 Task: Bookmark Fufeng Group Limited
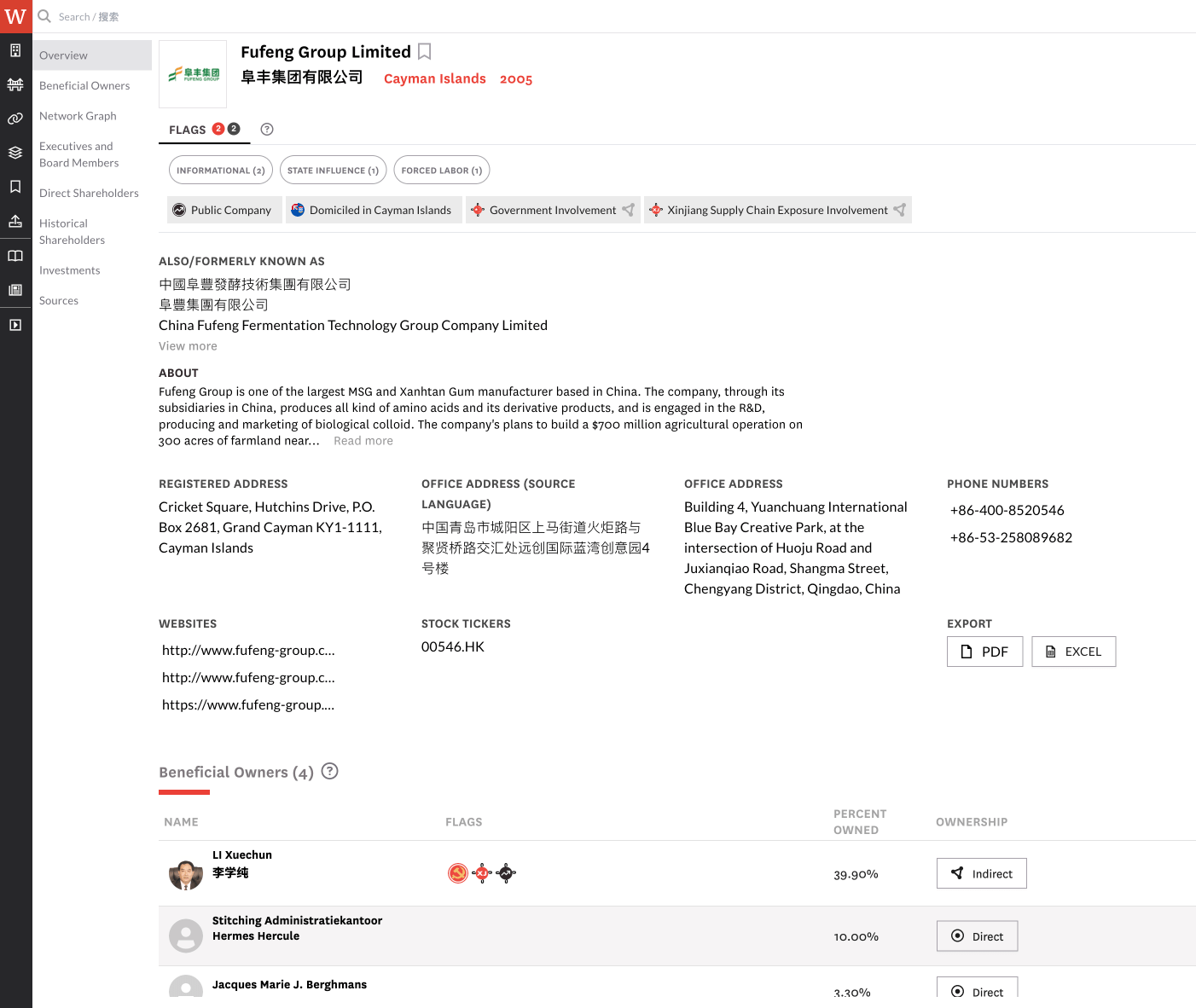pos(424,52)
